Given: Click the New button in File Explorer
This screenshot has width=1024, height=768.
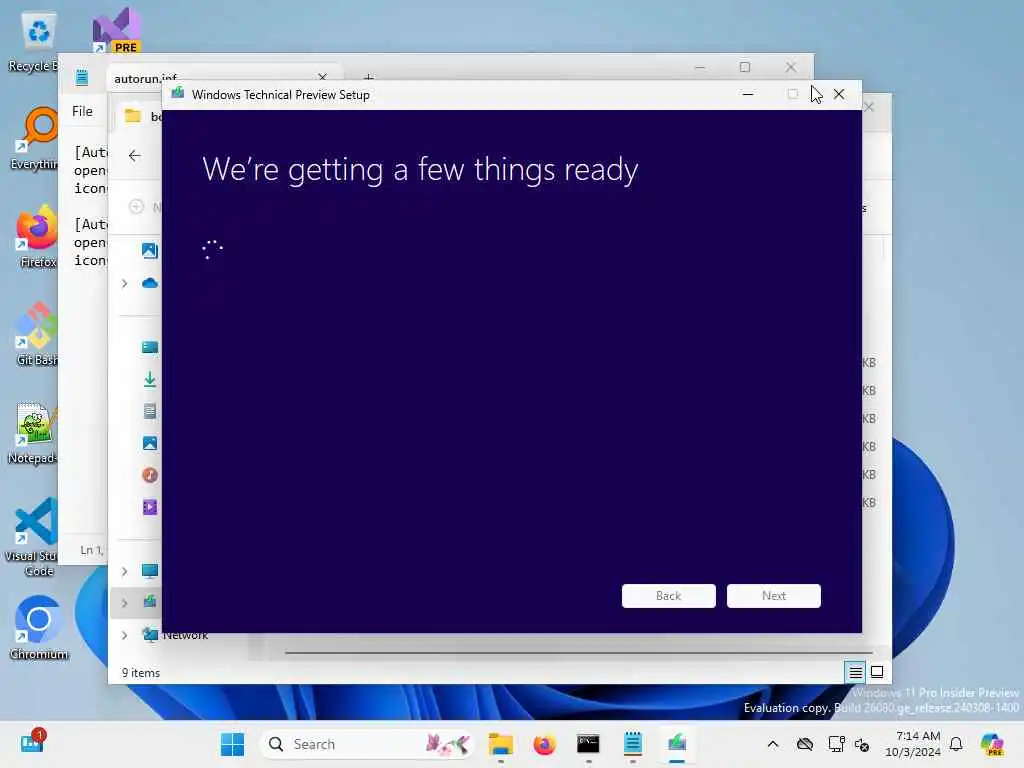Looking at the screenshot, I should click(144, 207).
